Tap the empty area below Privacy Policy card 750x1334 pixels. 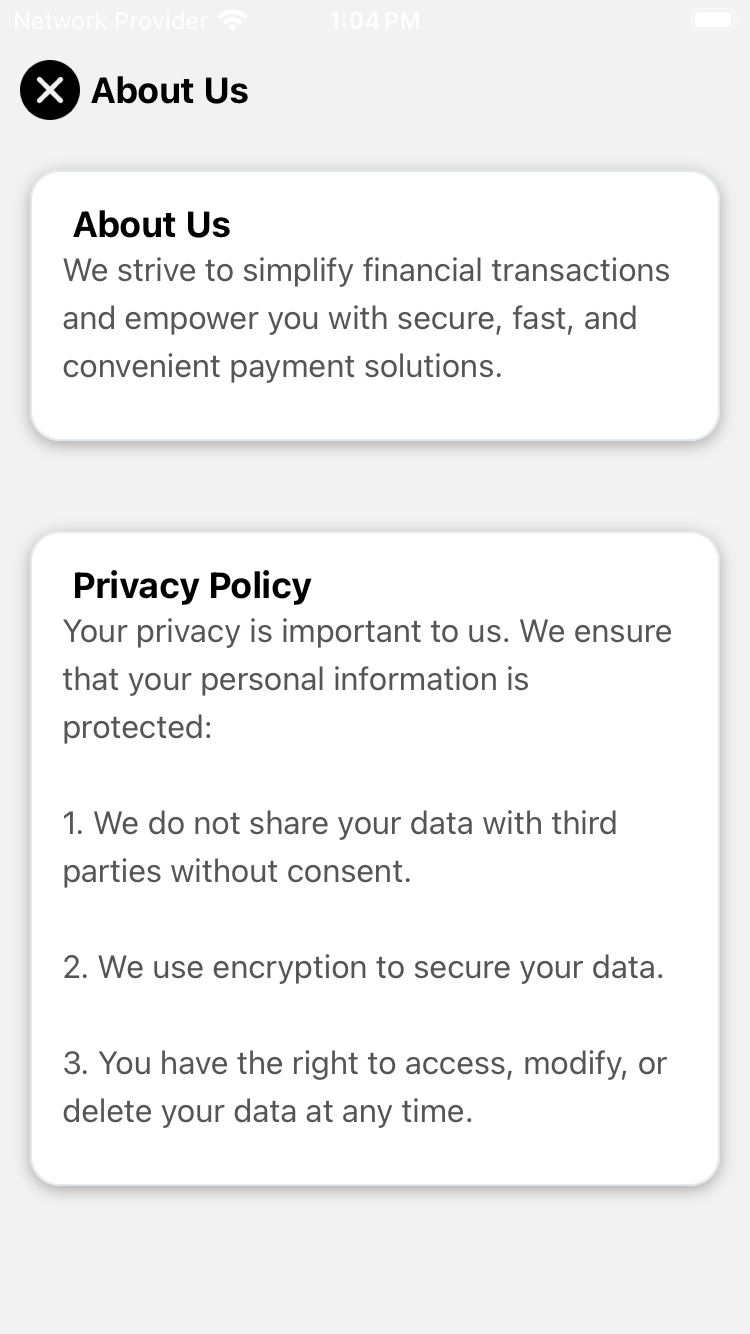(x=375, y=1258)
